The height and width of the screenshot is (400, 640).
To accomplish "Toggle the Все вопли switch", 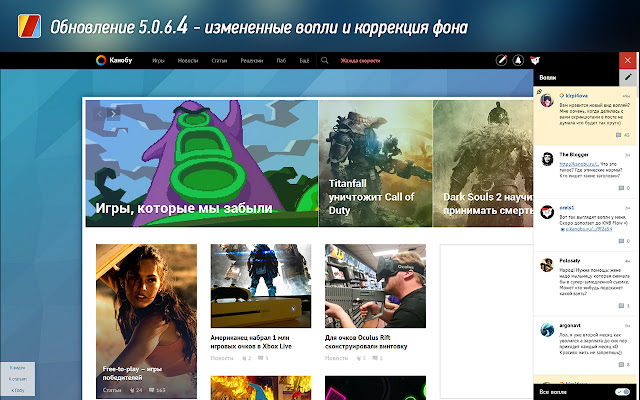I will [622, 391].
